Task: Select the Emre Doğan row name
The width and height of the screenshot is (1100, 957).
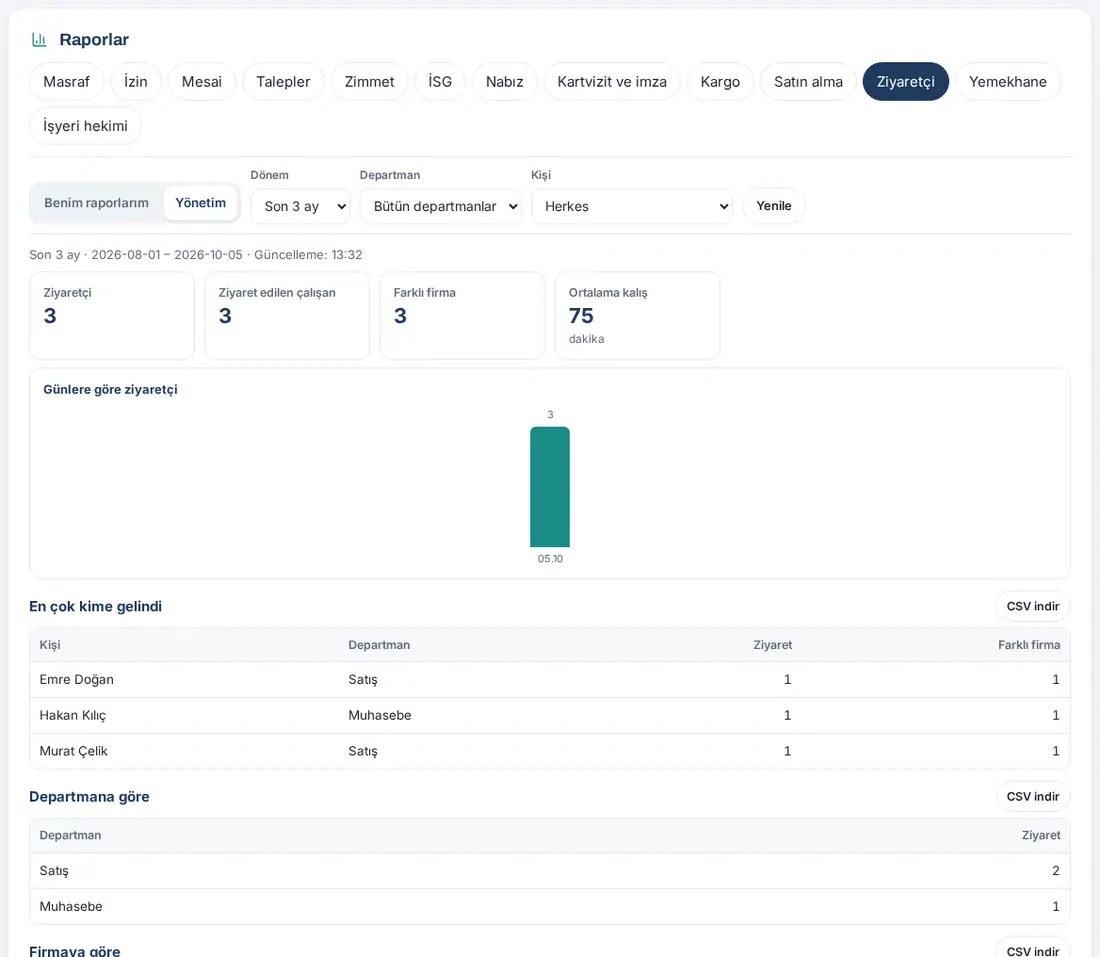Action: (76, 679)
